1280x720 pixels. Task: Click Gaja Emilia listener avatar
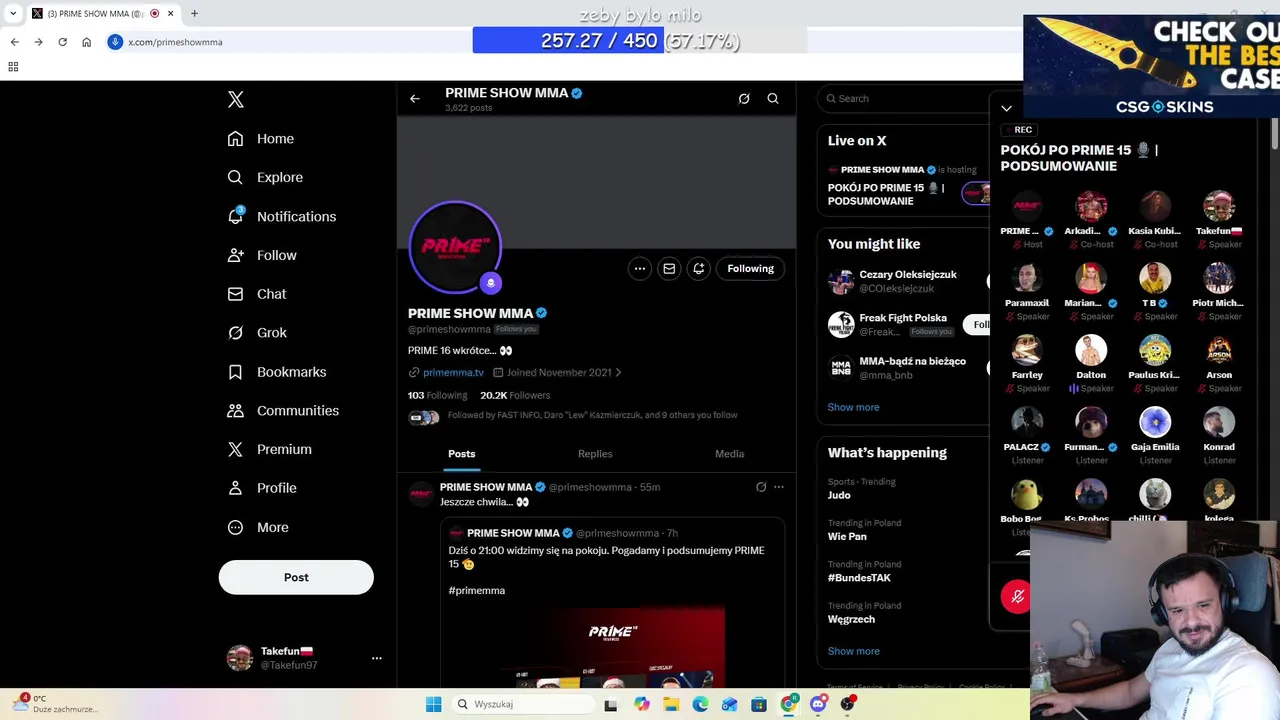point(1155,422)
